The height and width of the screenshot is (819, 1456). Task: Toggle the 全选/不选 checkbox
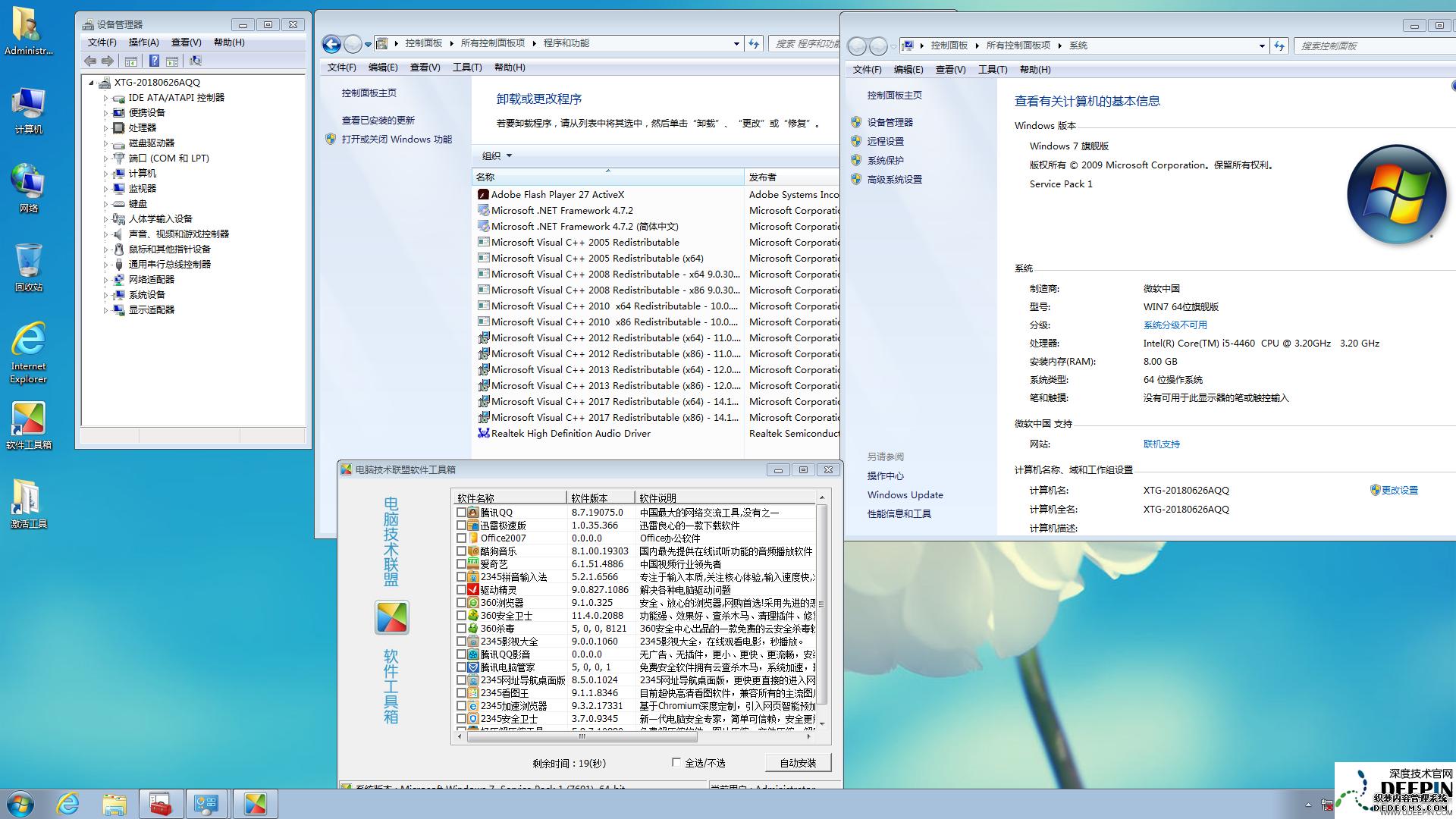click(x=676, y=763)
